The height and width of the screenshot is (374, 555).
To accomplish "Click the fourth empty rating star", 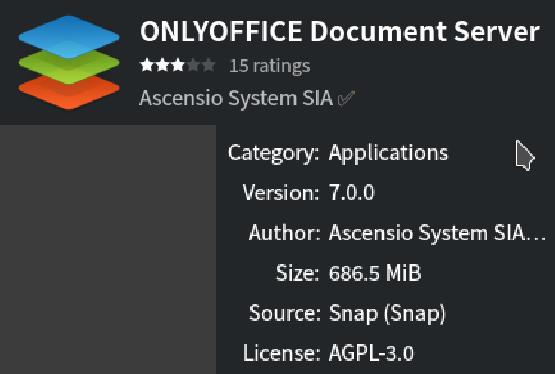I will (x=193, y=65).
